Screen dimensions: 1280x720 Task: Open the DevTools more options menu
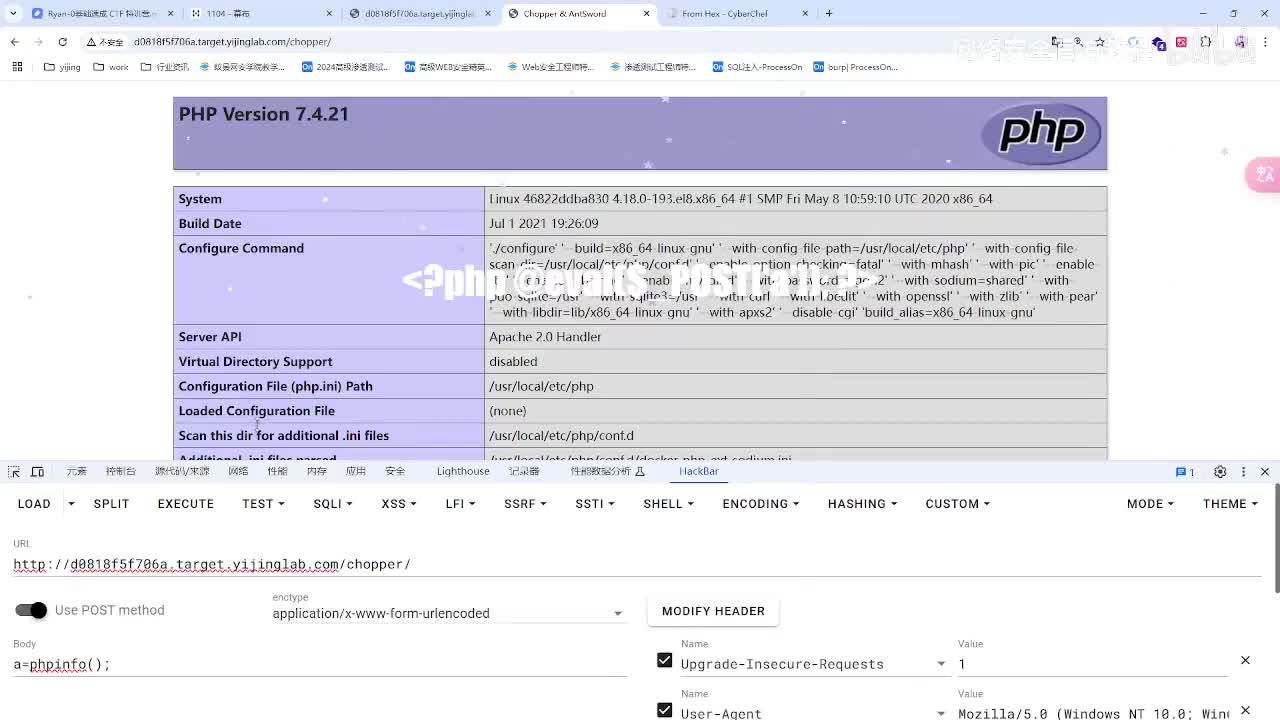click(1243, 472)
